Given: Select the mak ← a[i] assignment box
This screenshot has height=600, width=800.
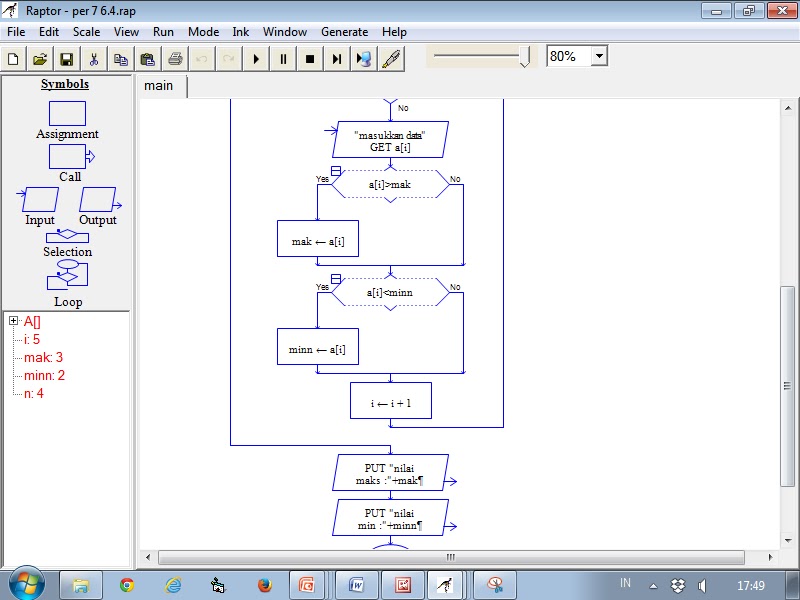Looking at the screenshot, I should (318, 239).
